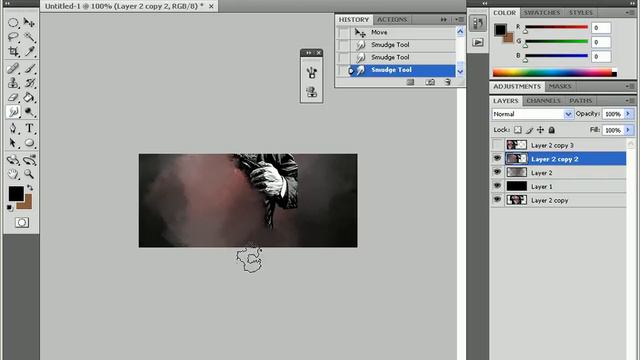This screenshot has width=640, height=360.
Task: Select the Eyedropper tool
Action: 29,51
